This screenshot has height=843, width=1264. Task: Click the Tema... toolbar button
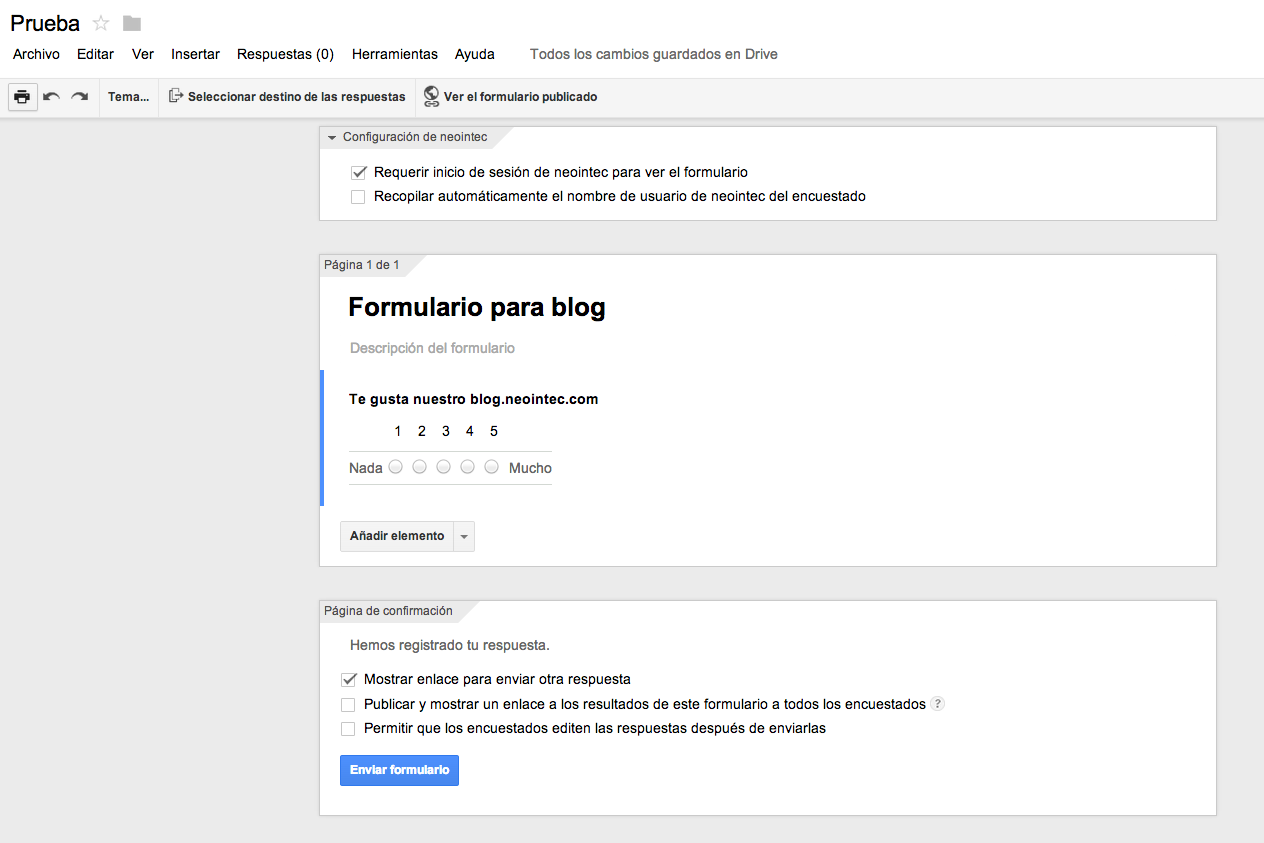pos(129,97)
